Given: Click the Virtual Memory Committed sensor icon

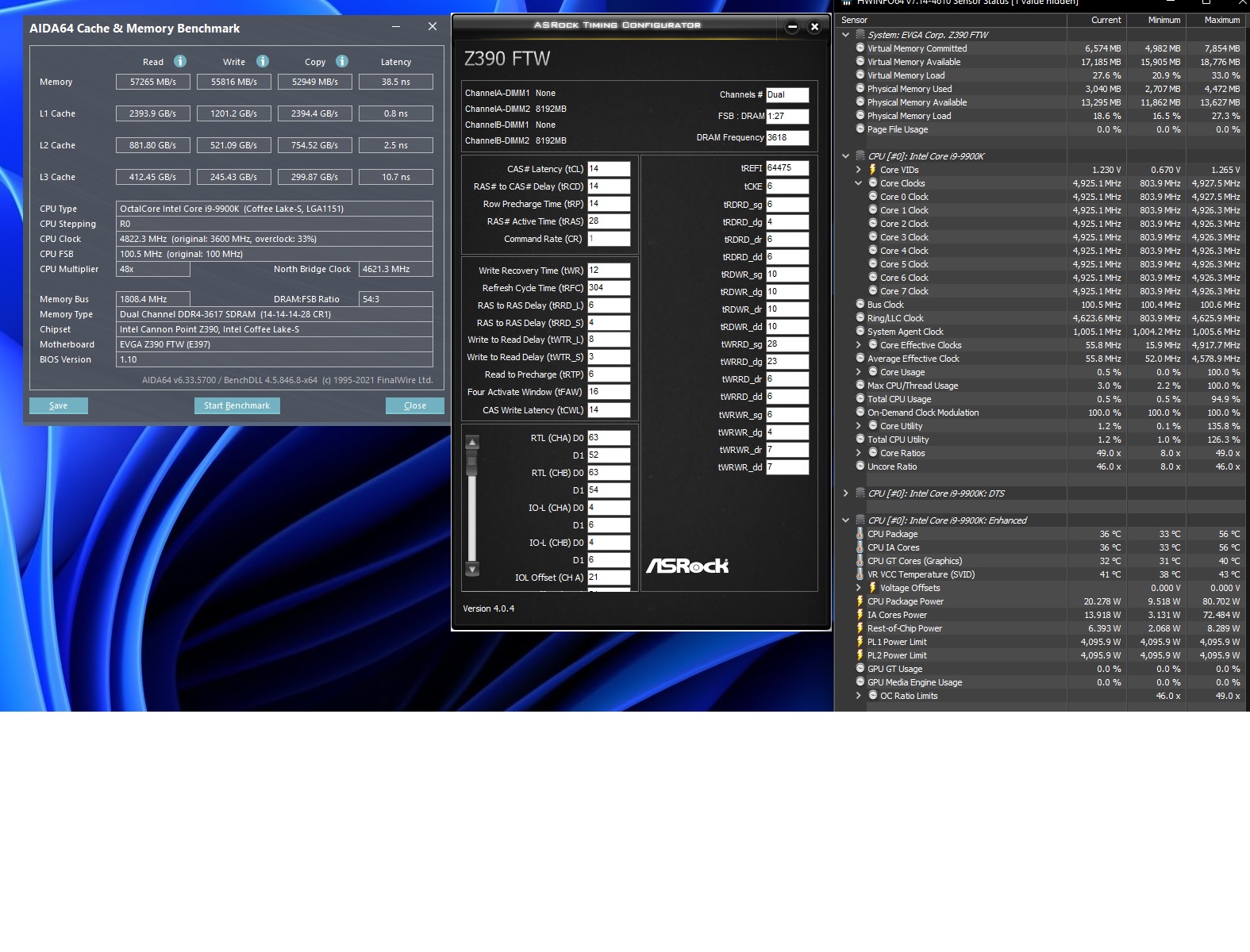Looking at the screenshot, I should coord(860,48).
